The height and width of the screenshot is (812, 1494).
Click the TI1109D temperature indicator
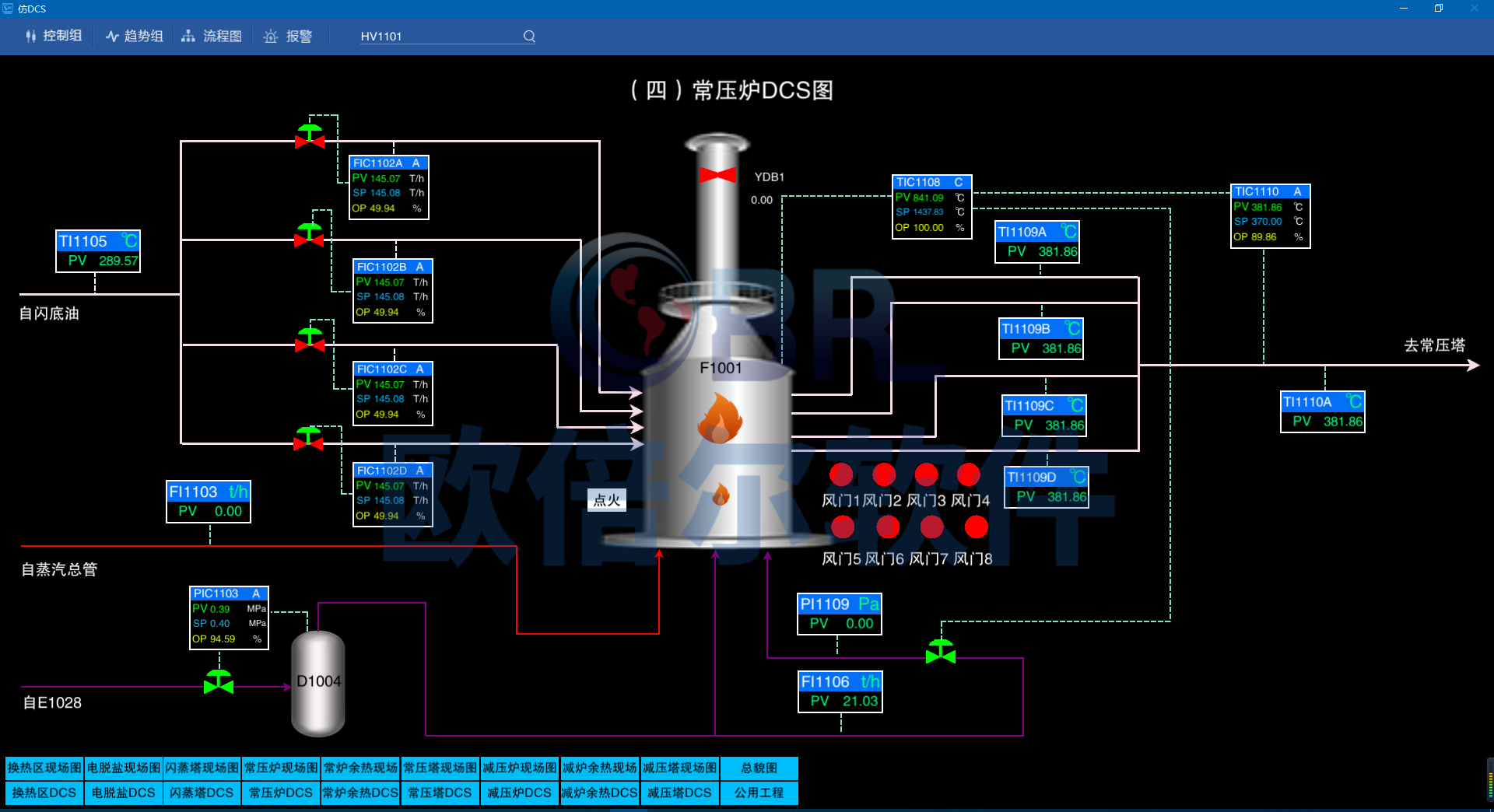pos(1047,487)
